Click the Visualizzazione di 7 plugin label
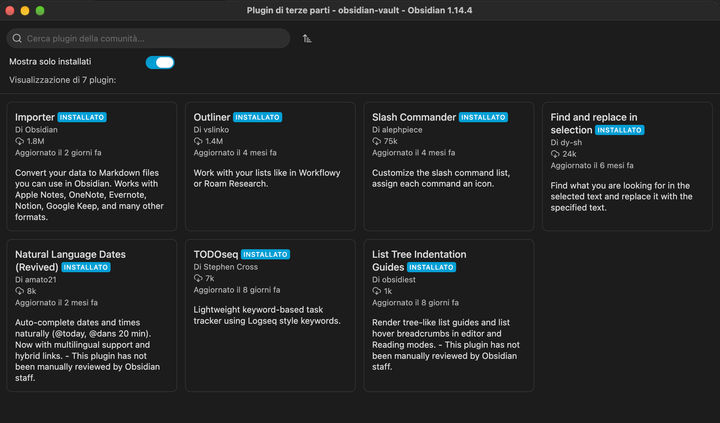Screen dimensions: 720x423 (x=62, y=80)
